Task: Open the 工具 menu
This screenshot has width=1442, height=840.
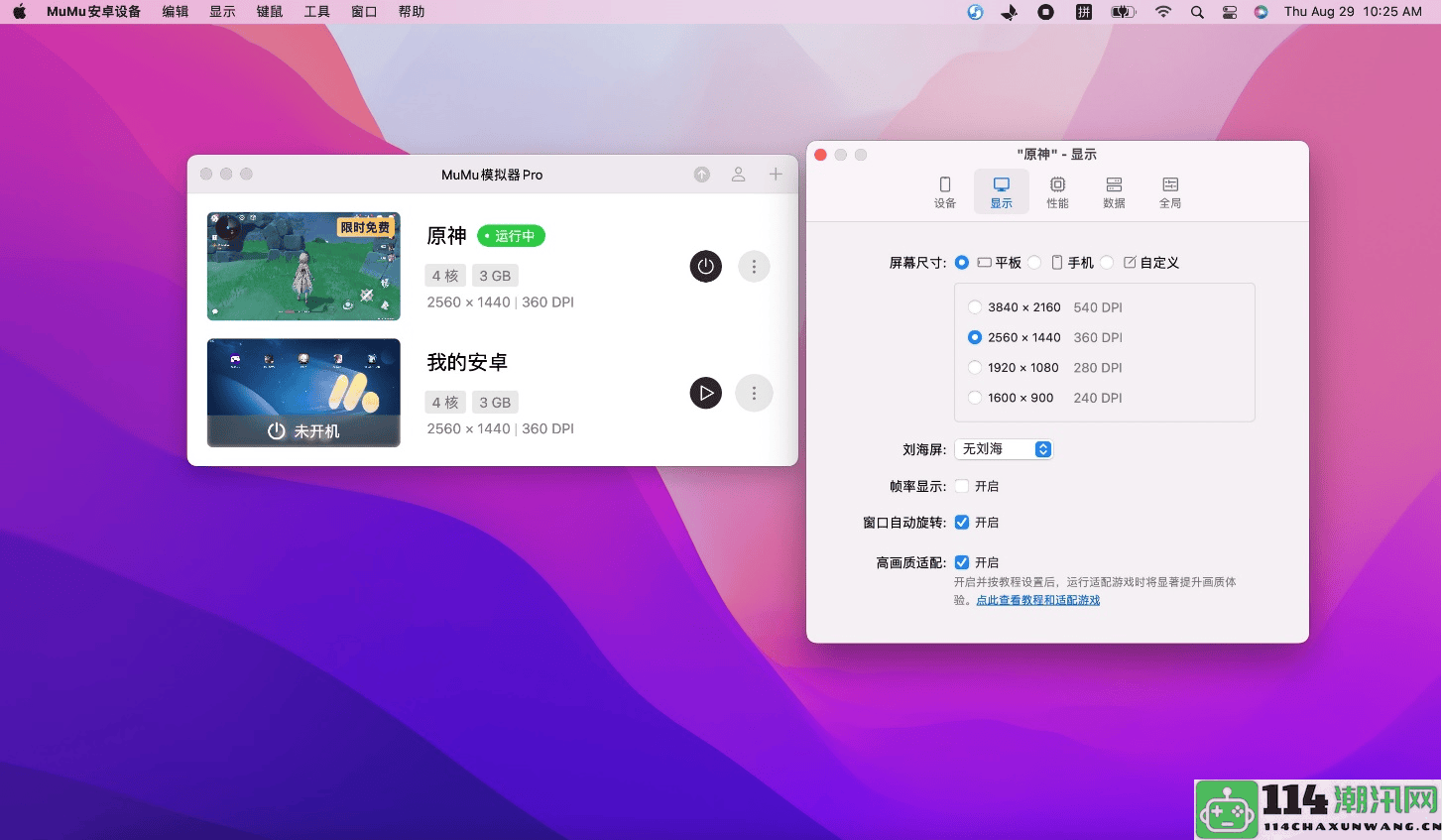Action: click(316, 12)
